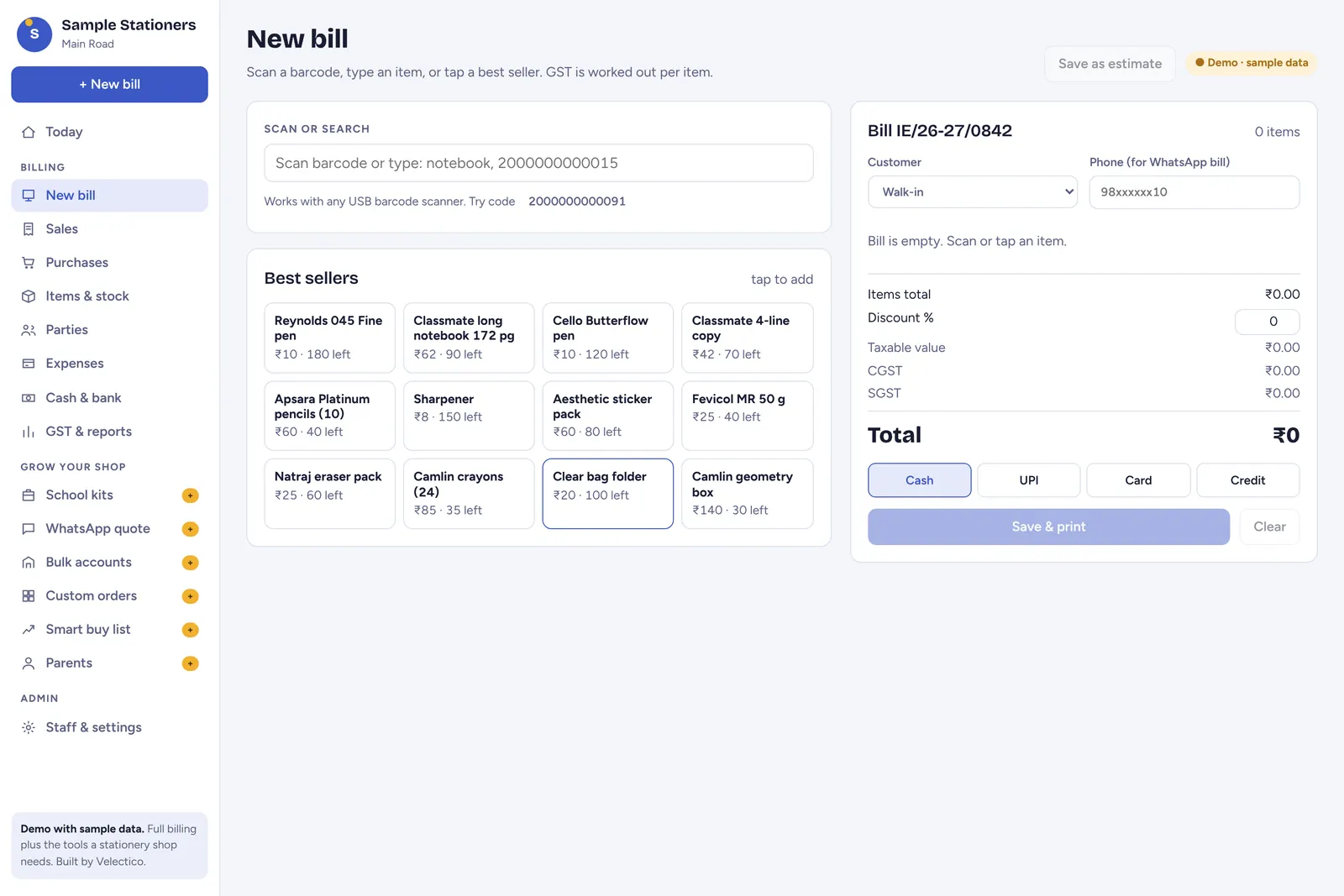Click the Sales receipt icon
Viewport: 1344px width, 896px height.
[x=29, y=229]
